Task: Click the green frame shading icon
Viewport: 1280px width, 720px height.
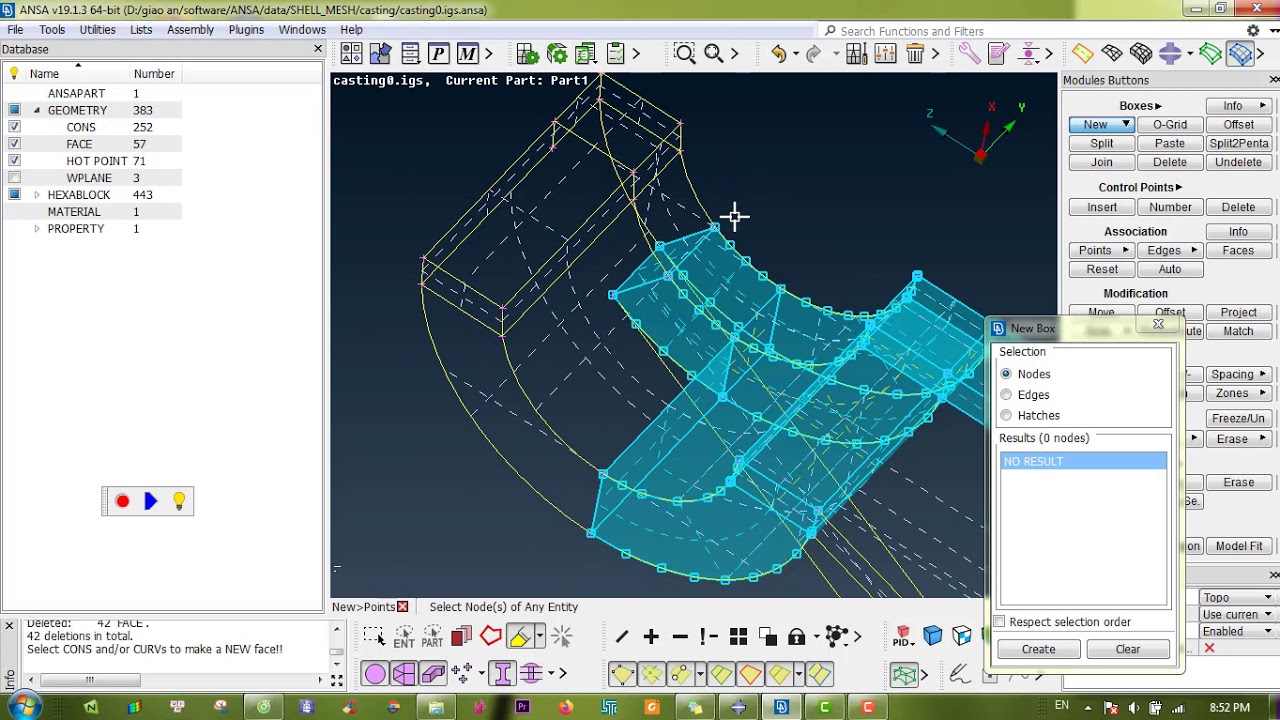Action: pos(1211,53)
